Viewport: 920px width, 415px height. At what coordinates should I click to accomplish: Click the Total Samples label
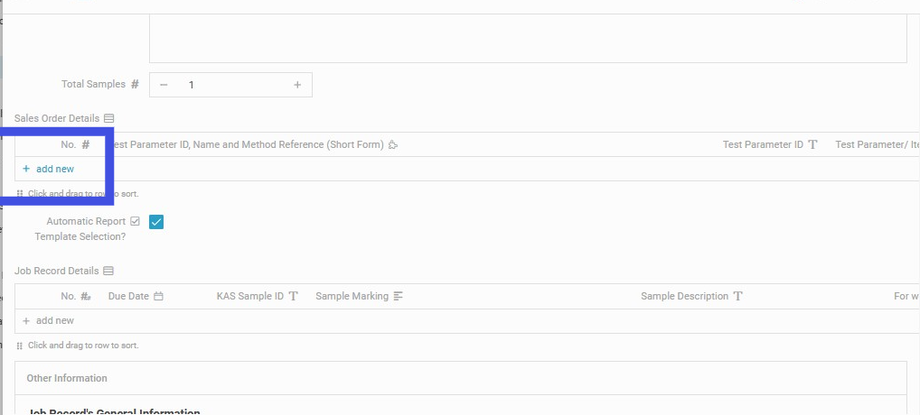tap(93, 85)
